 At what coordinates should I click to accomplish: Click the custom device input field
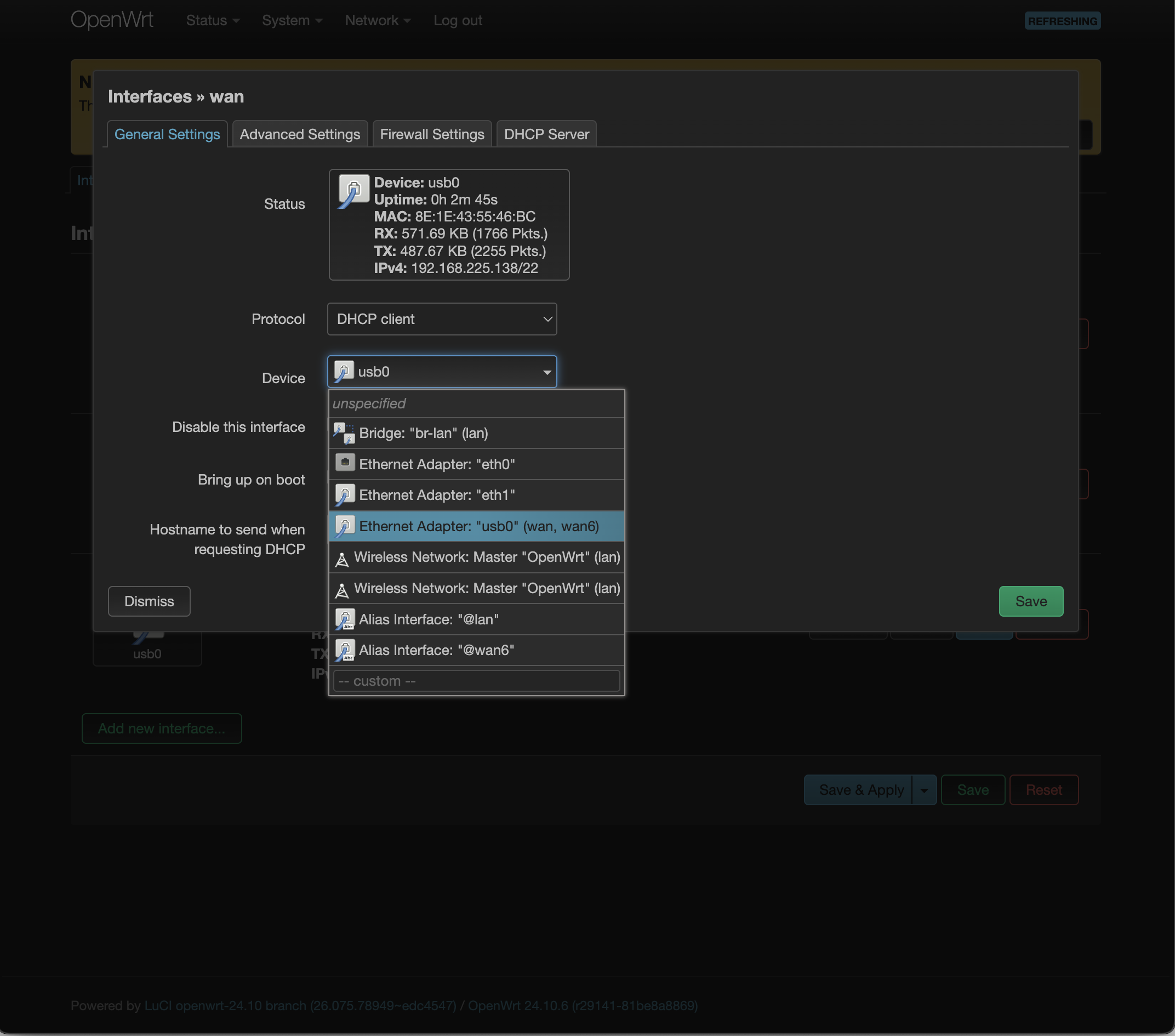coord(477,681)
